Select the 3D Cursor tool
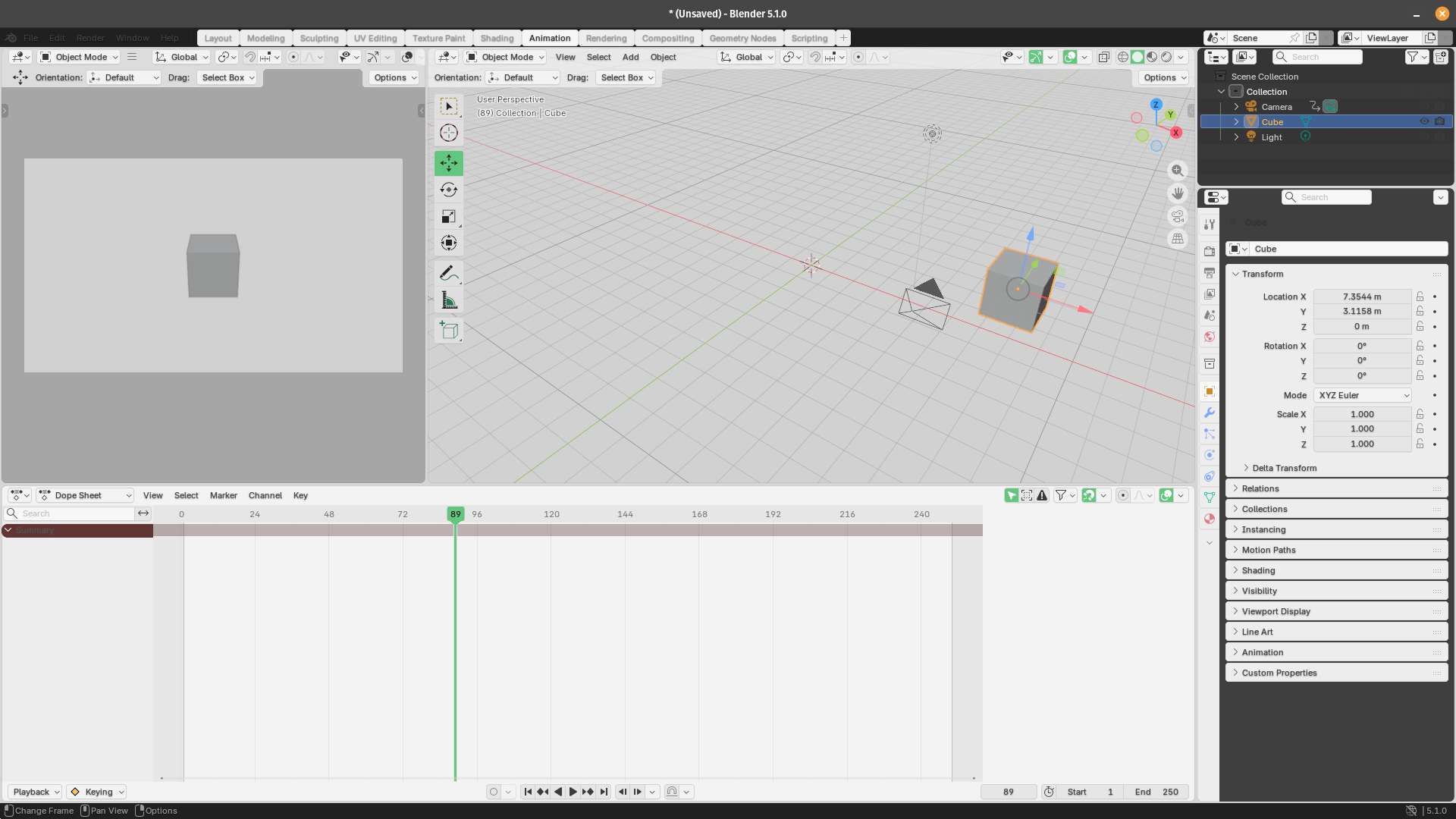 coord(449,133)
